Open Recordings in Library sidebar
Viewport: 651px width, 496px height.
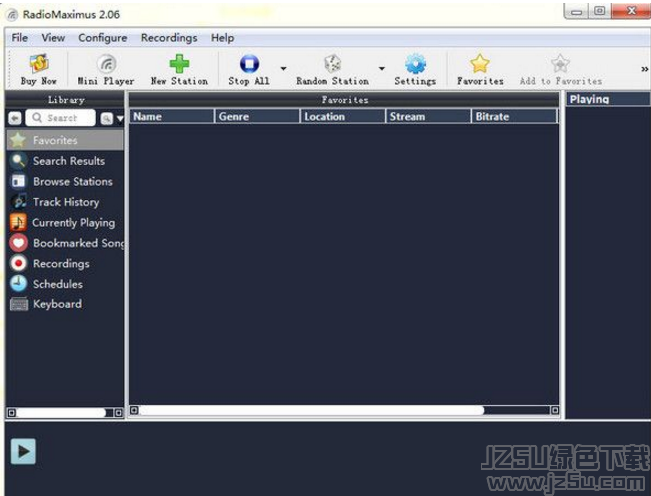65,264
